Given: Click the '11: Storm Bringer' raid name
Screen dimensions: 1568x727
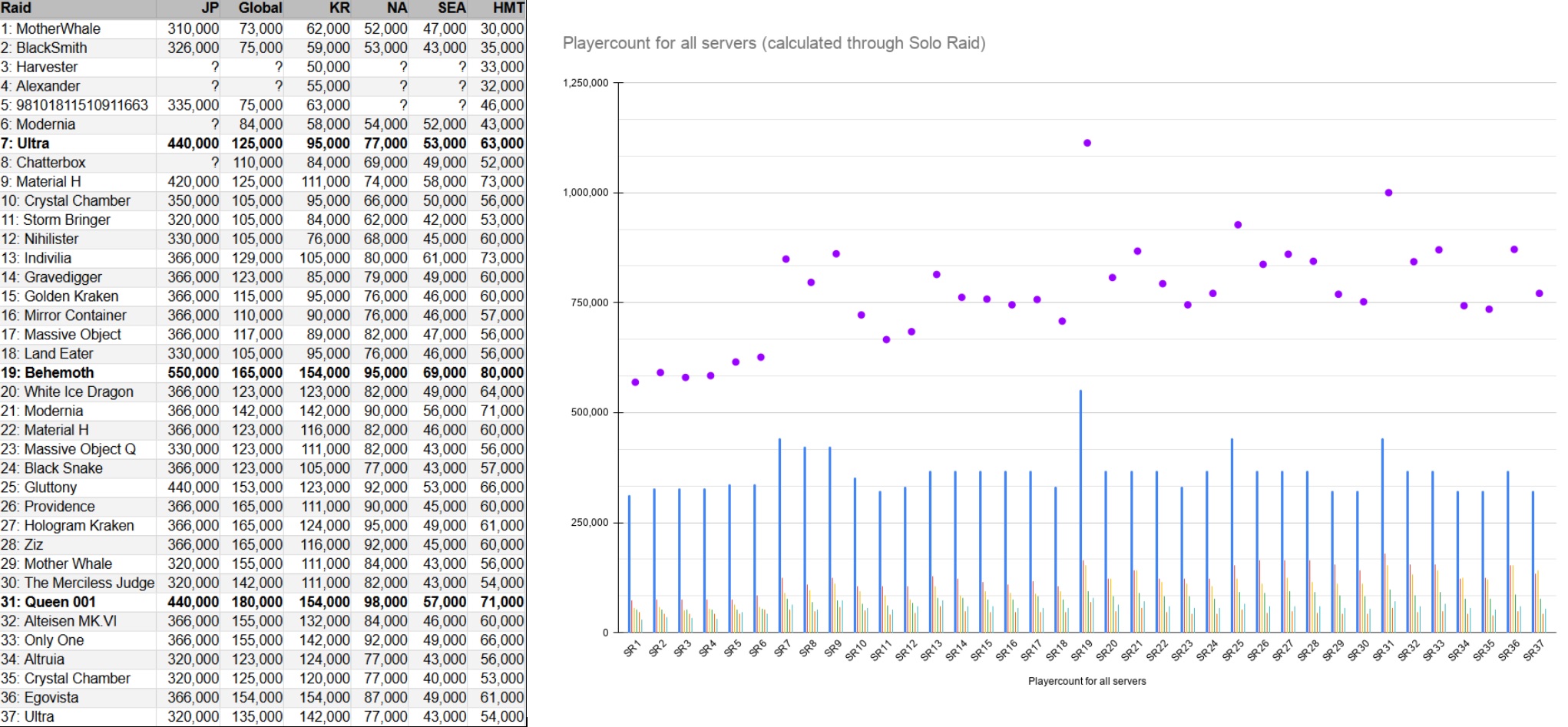Looking at the screenshot, I should (56, 220).
